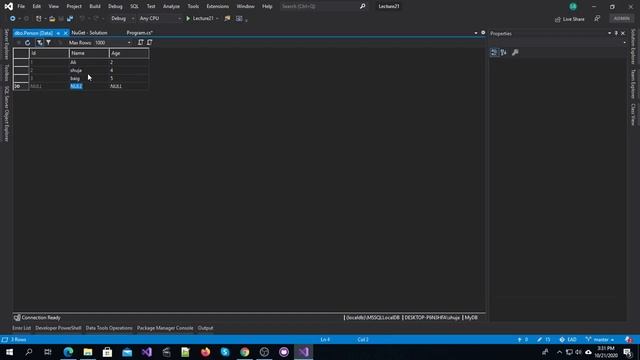640x360 pixels.
Task: Open the Any CPU platform dropdown
Action: coord(160,18)
